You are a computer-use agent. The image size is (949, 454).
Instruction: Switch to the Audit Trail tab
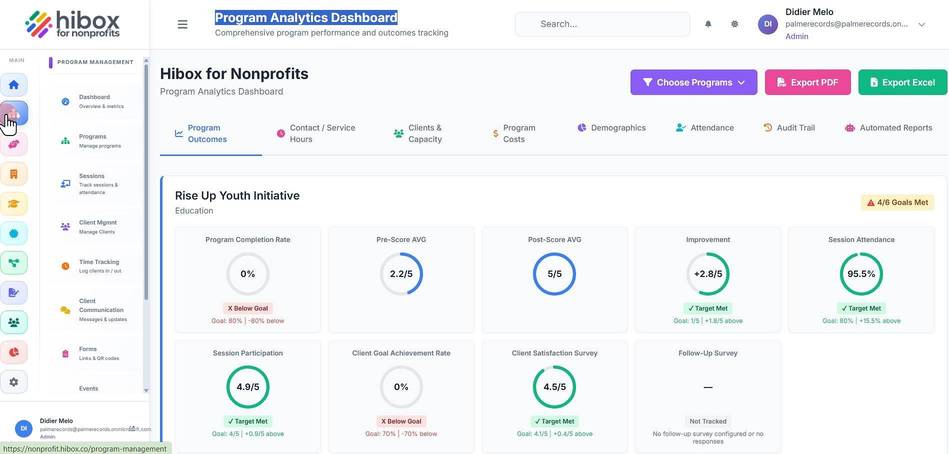(x=789, y=128)
